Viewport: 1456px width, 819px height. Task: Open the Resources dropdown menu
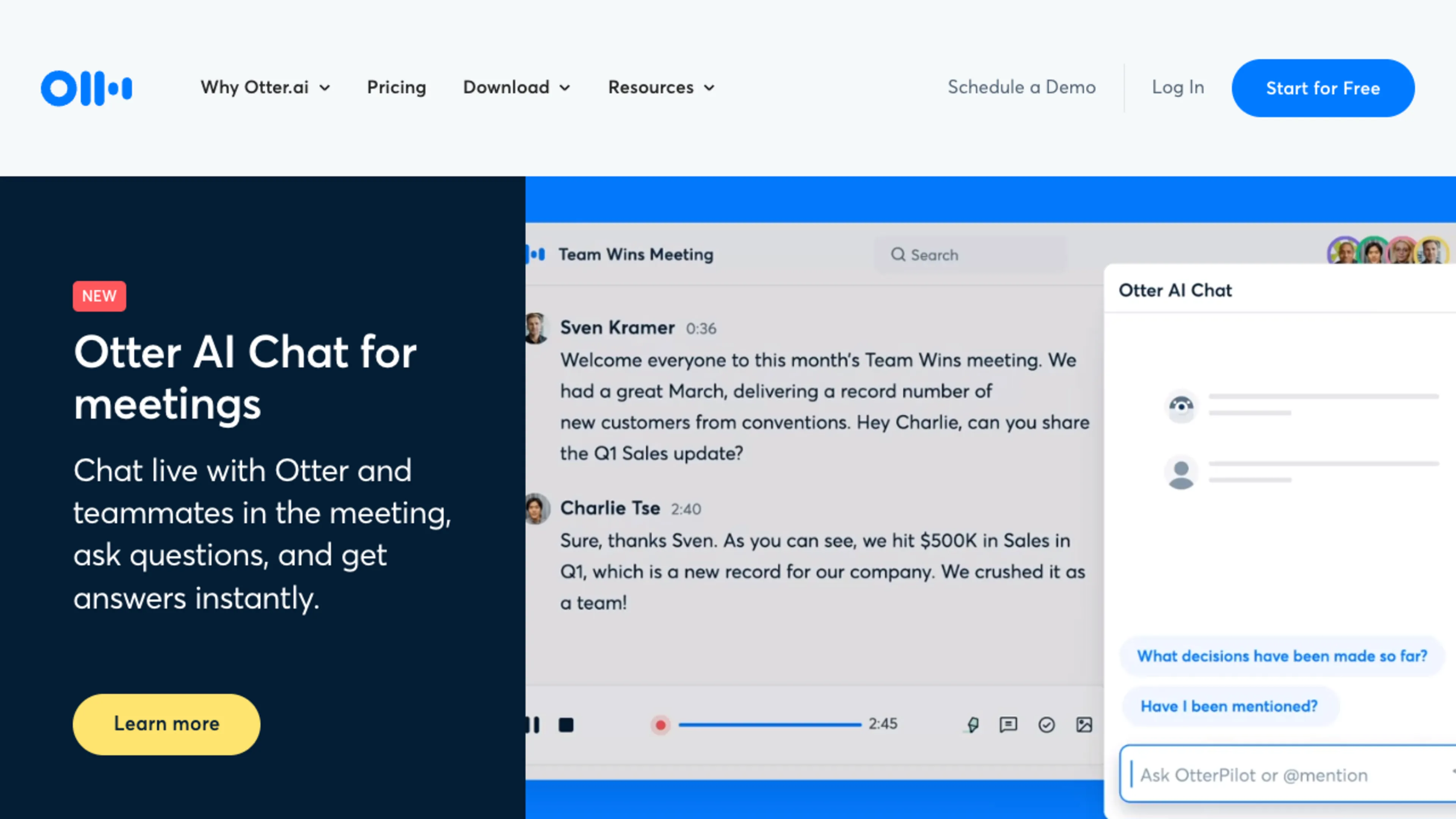point(661,88)
